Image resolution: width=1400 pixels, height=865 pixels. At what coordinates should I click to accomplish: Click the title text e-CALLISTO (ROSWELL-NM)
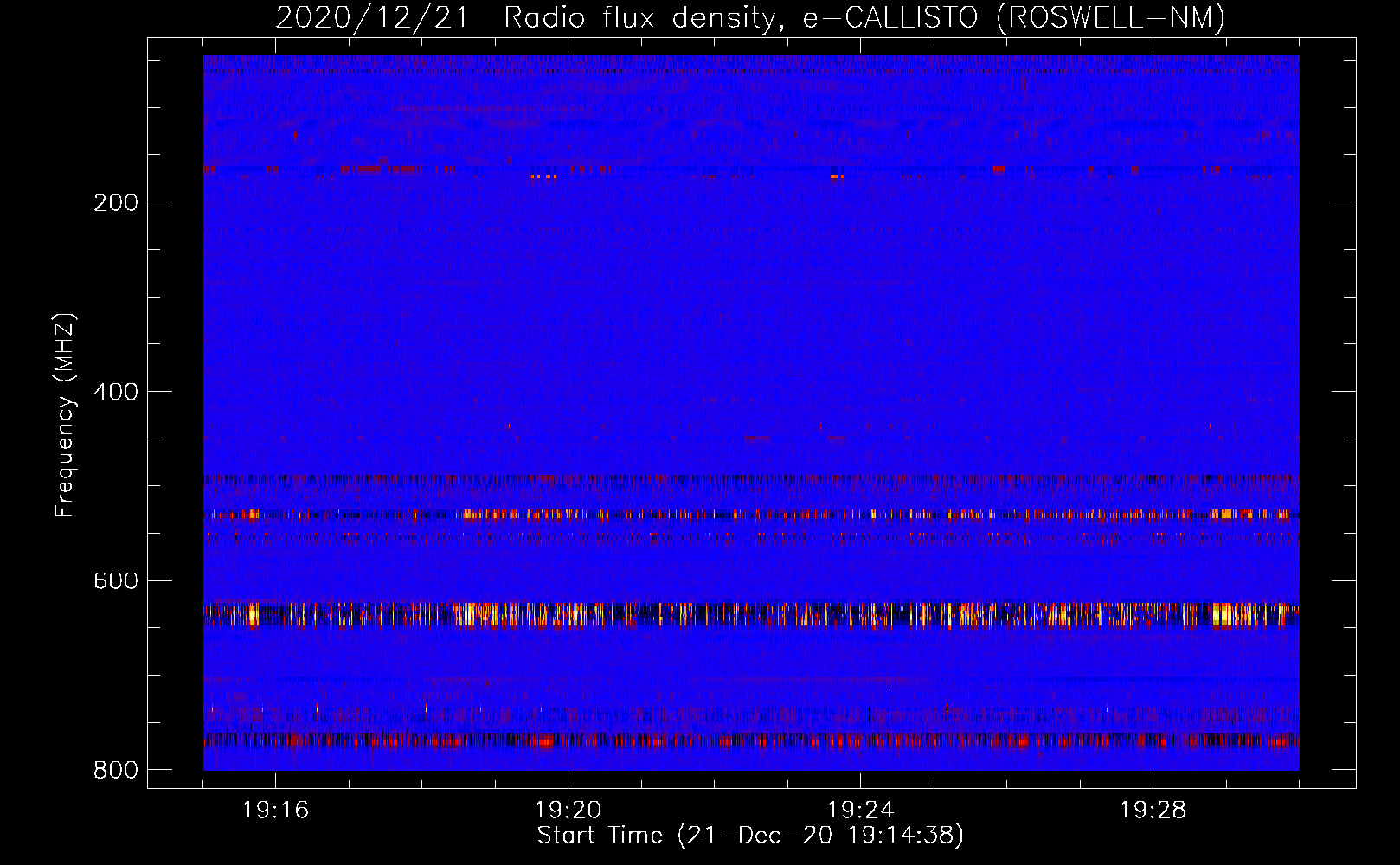click(1013, 18)
